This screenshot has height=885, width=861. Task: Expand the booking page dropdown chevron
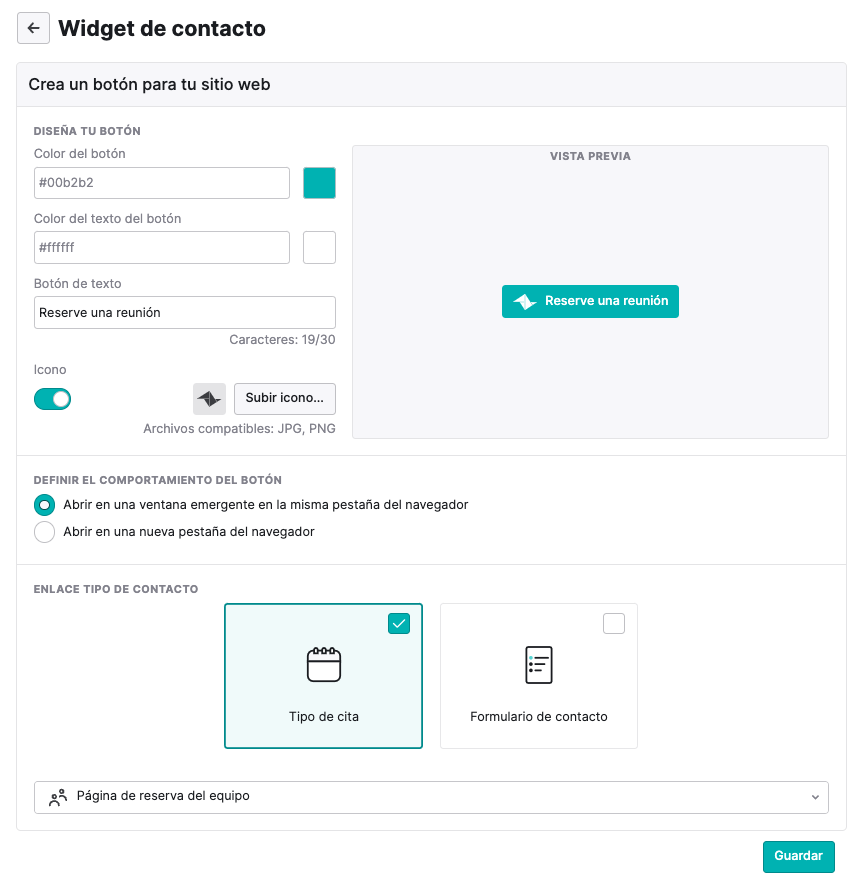point(815,797)
